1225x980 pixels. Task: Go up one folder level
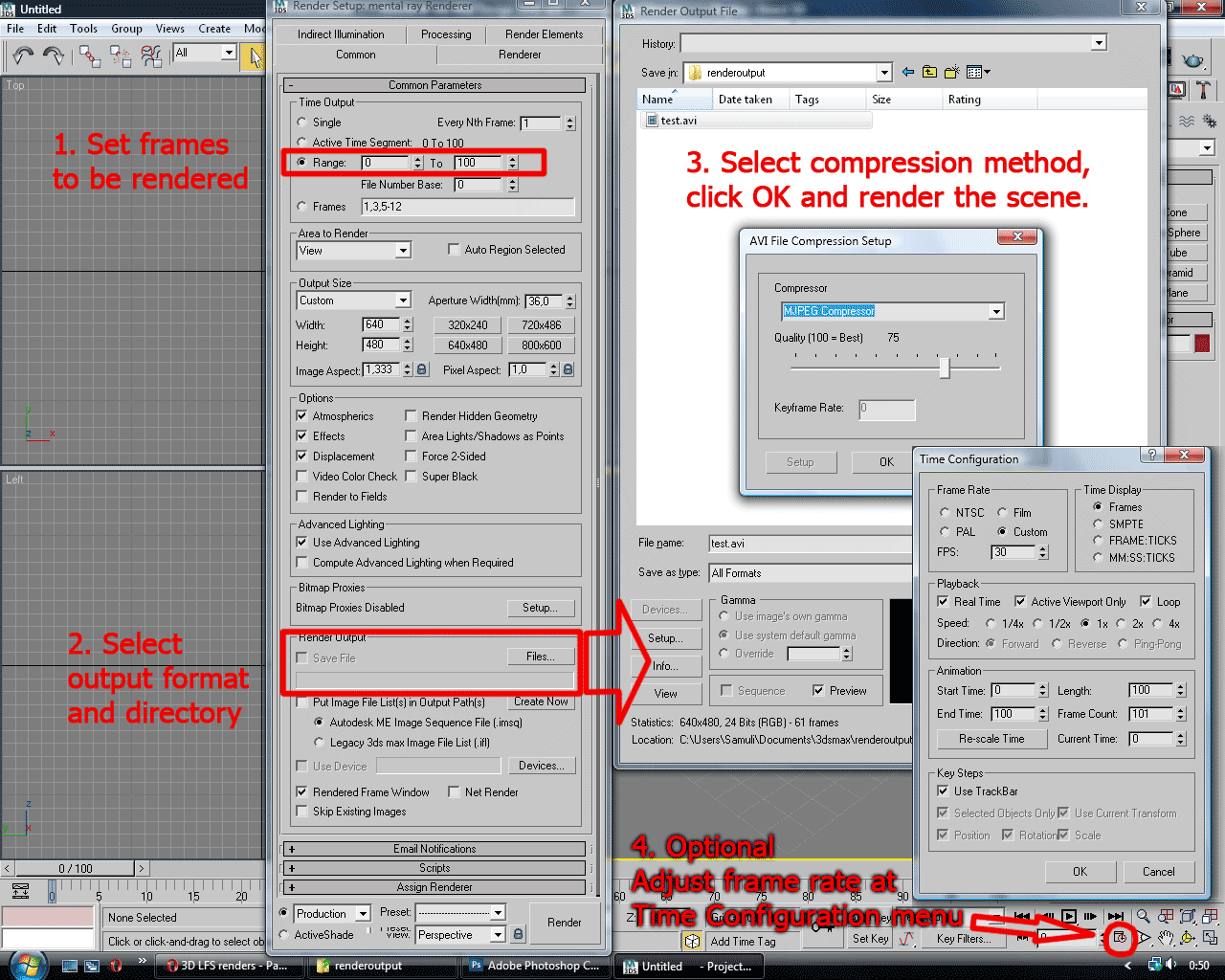click(929, 72)
